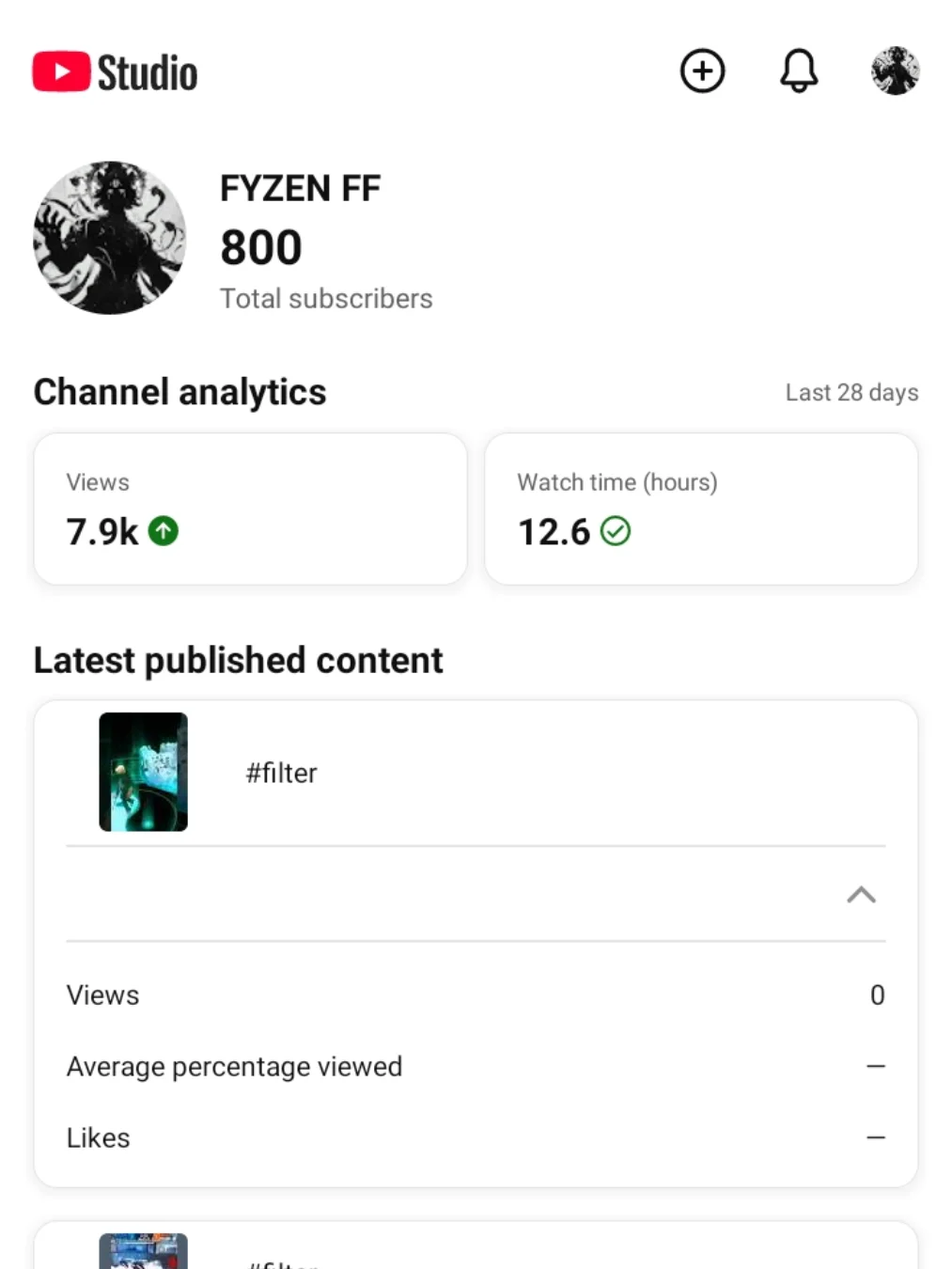Tap the Create plus icon
952x1269 pixels.
pyautogui.click(x=702, y=71)
